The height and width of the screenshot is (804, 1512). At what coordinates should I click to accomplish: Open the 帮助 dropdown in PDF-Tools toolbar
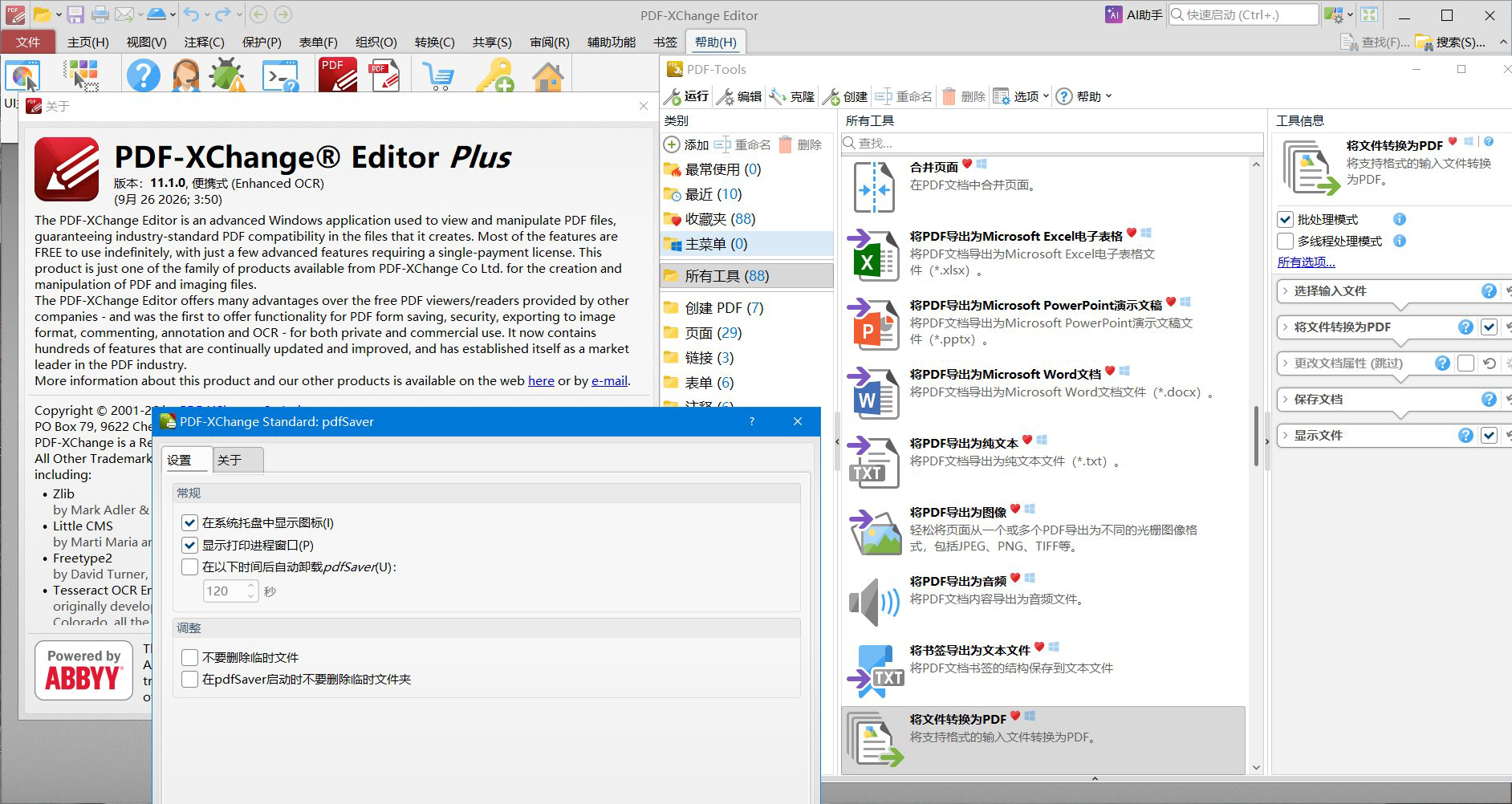[x=1084, y=96]
